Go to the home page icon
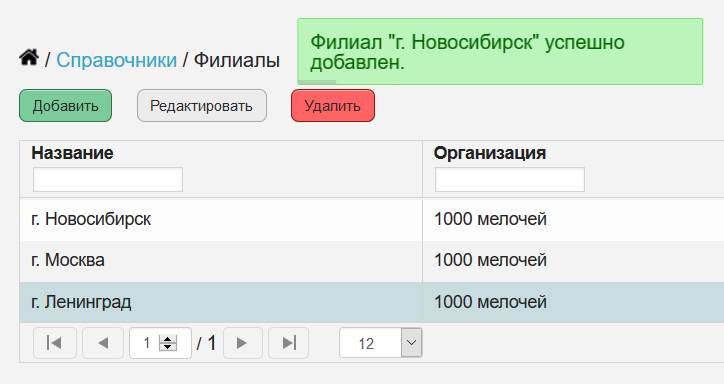The image size is (724, 384). coord(29,58)
